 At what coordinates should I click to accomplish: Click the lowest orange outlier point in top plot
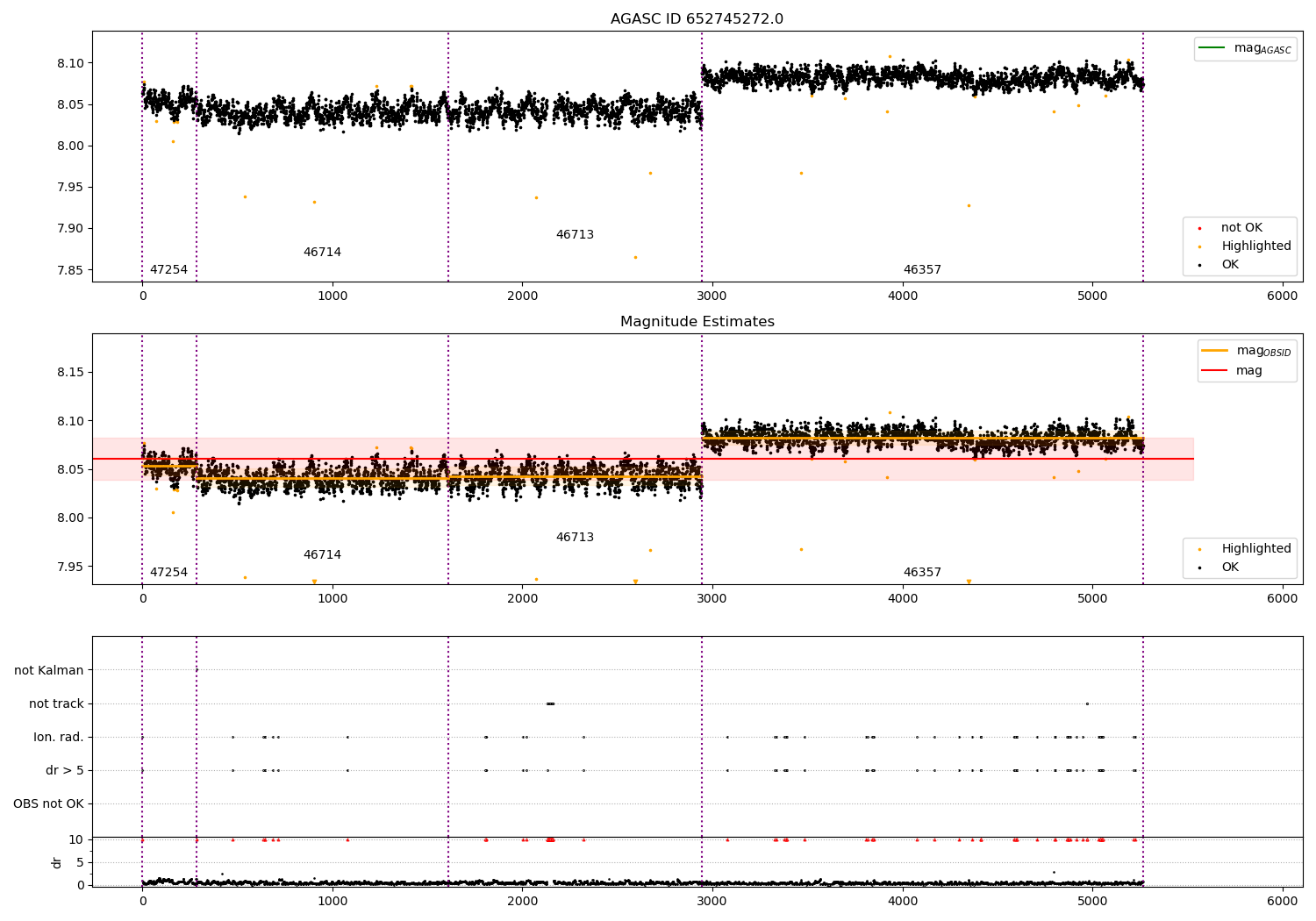[x=635, y=257]
